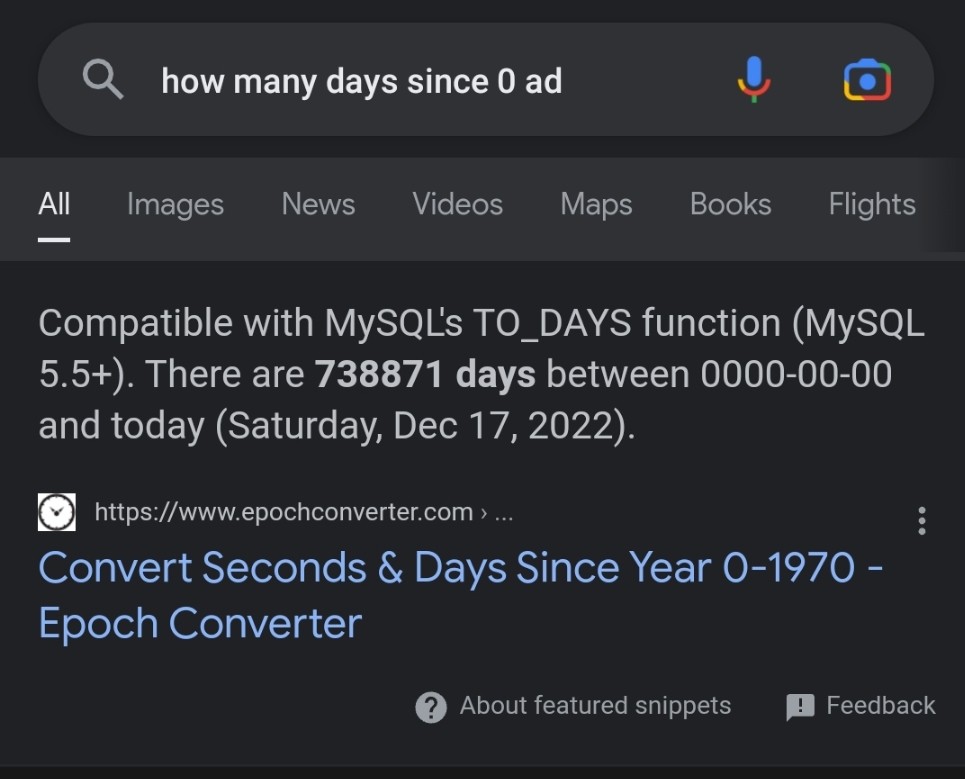Open three-dot menu for epochconverter result
Viewport: 965px width, 779px height.
pos(921,521)
